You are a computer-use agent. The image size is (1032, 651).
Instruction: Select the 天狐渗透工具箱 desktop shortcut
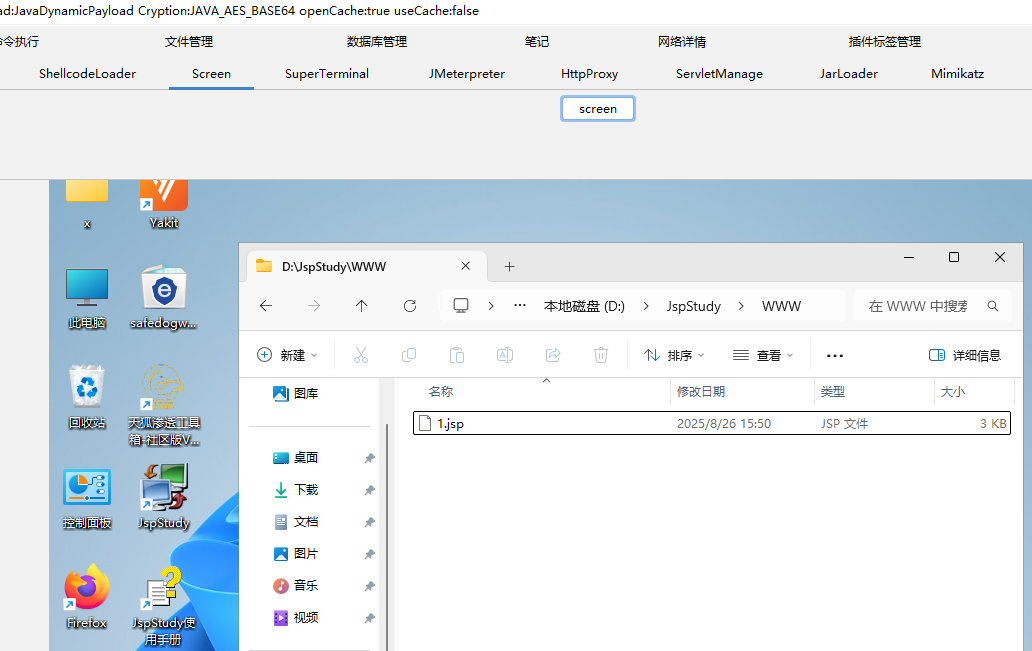(164, 405)
